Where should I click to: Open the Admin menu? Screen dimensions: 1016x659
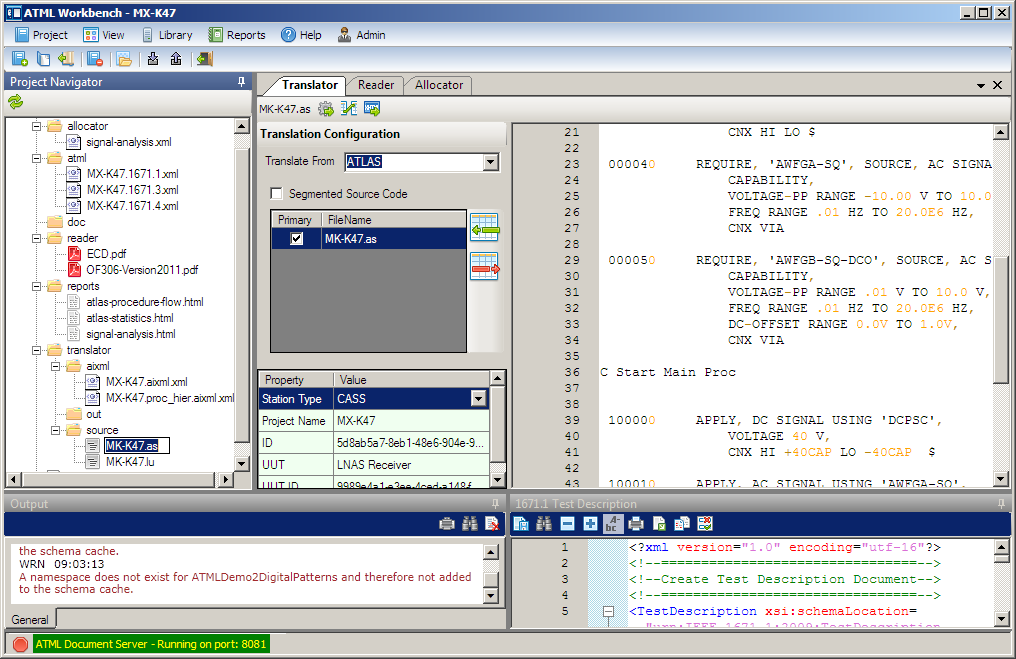[x=362, y=35]
